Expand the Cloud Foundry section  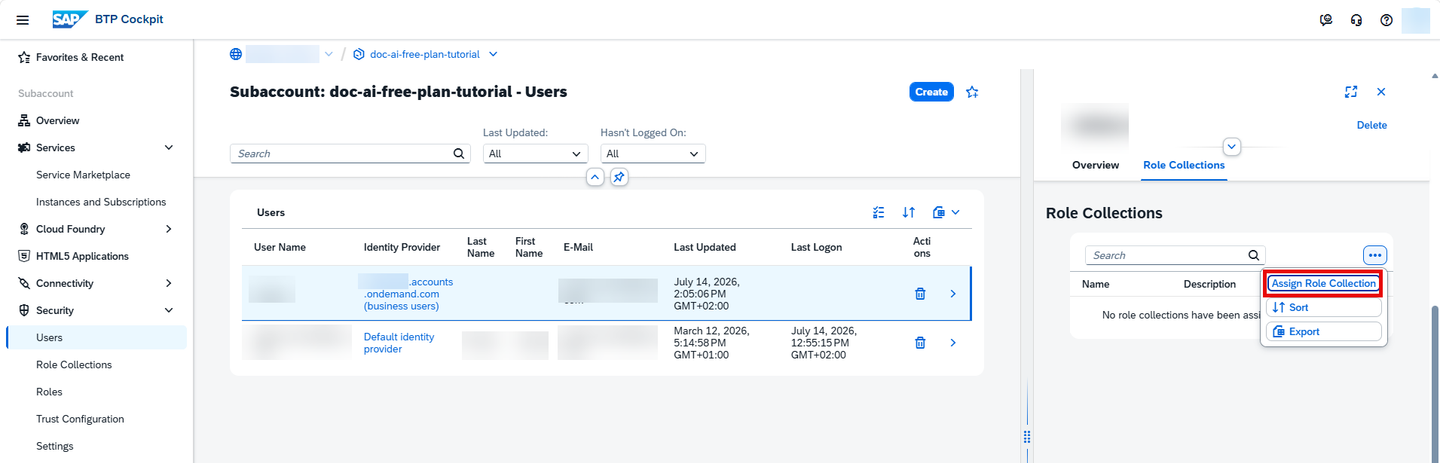pos(168,229)
